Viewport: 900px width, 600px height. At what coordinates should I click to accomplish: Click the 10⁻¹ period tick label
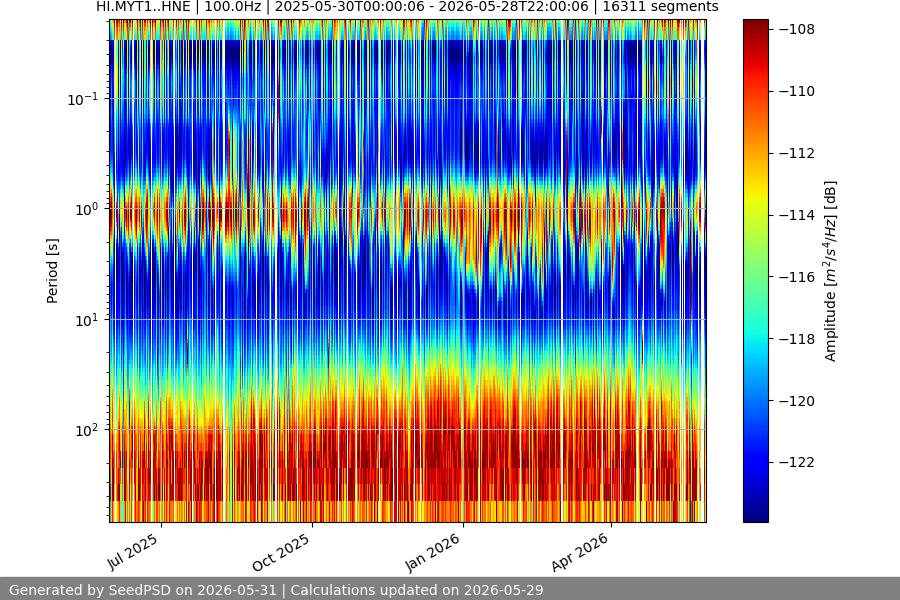83,99
